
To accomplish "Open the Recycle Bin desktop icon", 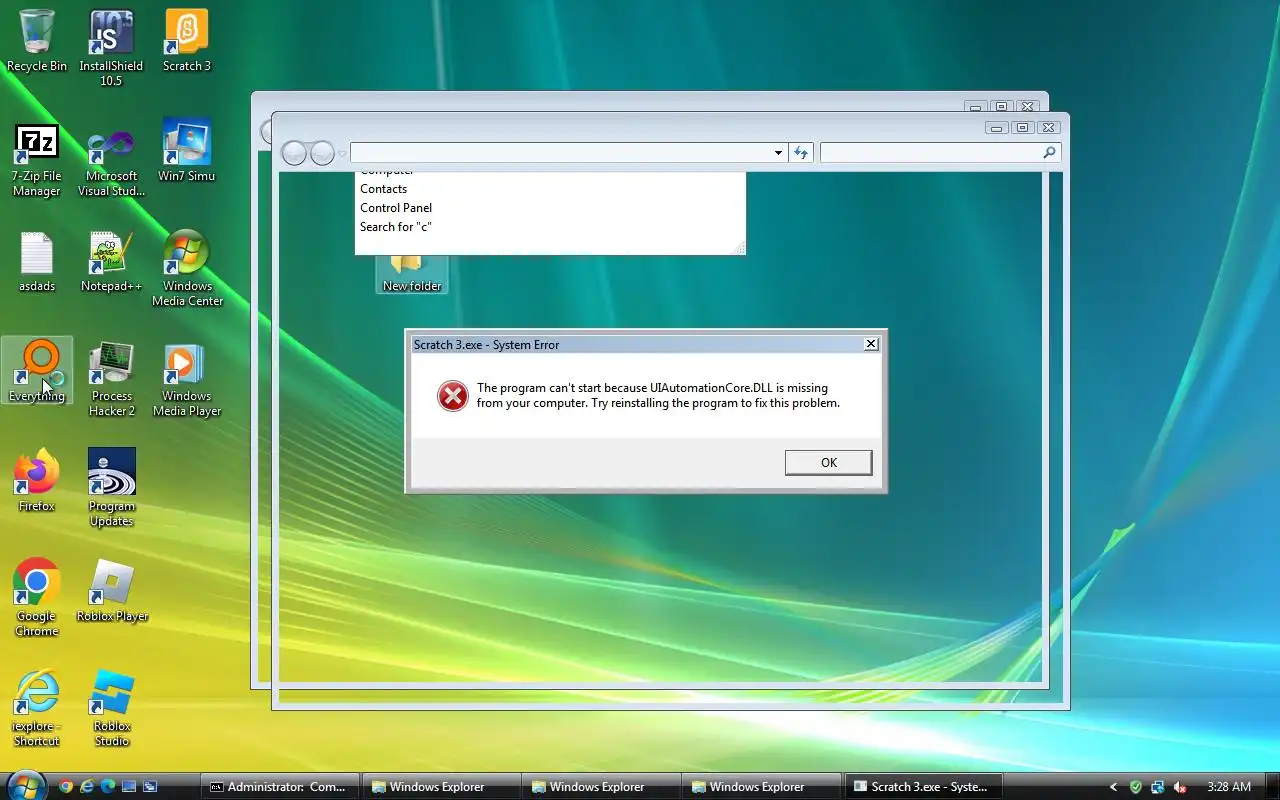I will point(37,41).
